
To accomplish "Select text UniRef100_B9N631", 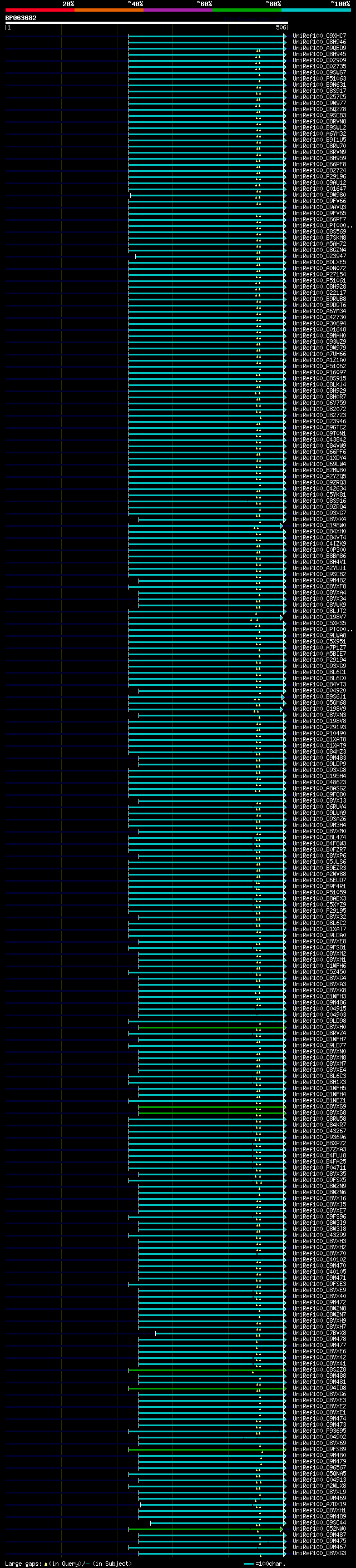I will tap(319, 85).
